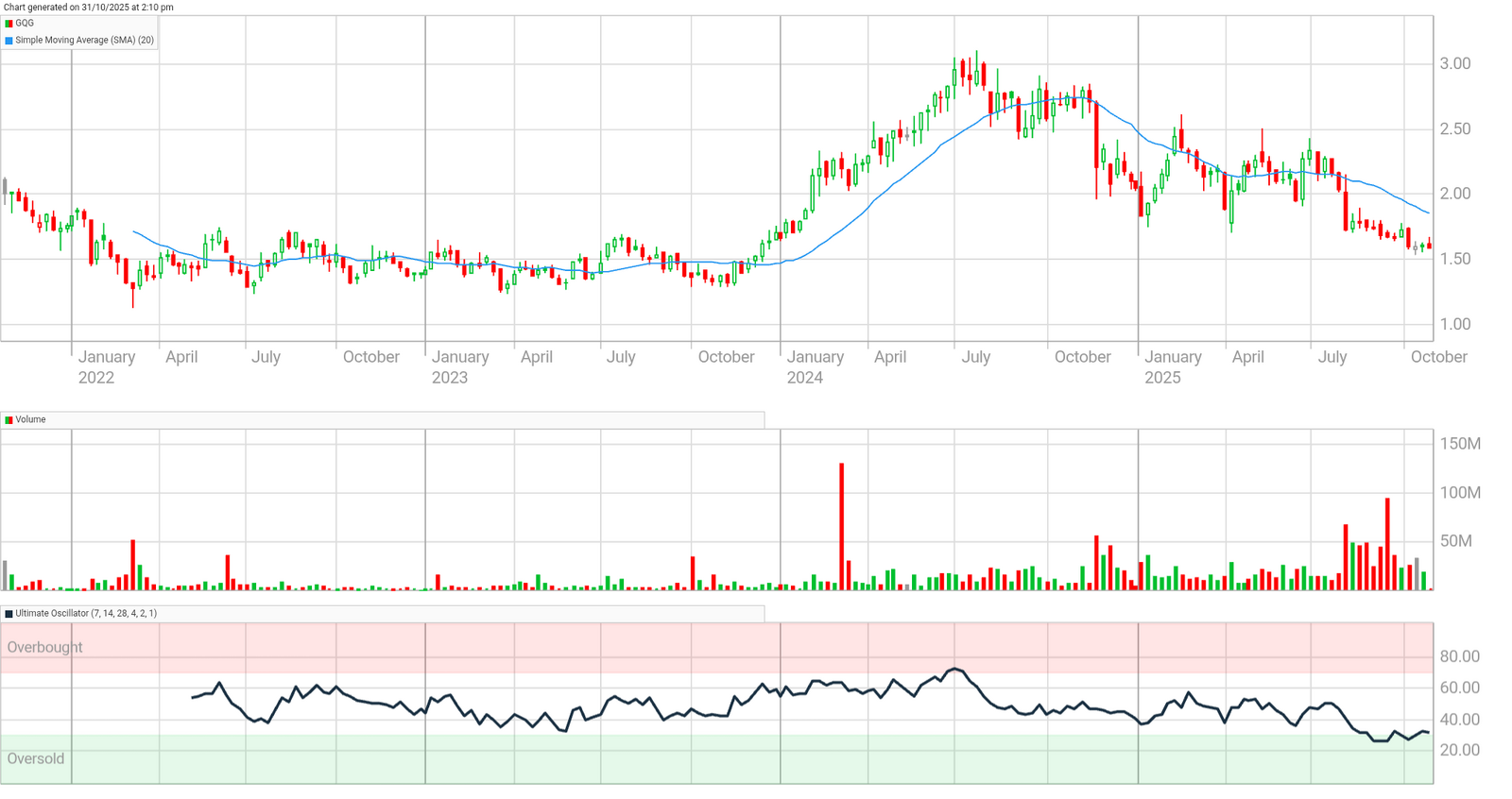Select the GQG legend label
Image resolution: width=1512 pixels, height=799 pixels.
point(25,24)
